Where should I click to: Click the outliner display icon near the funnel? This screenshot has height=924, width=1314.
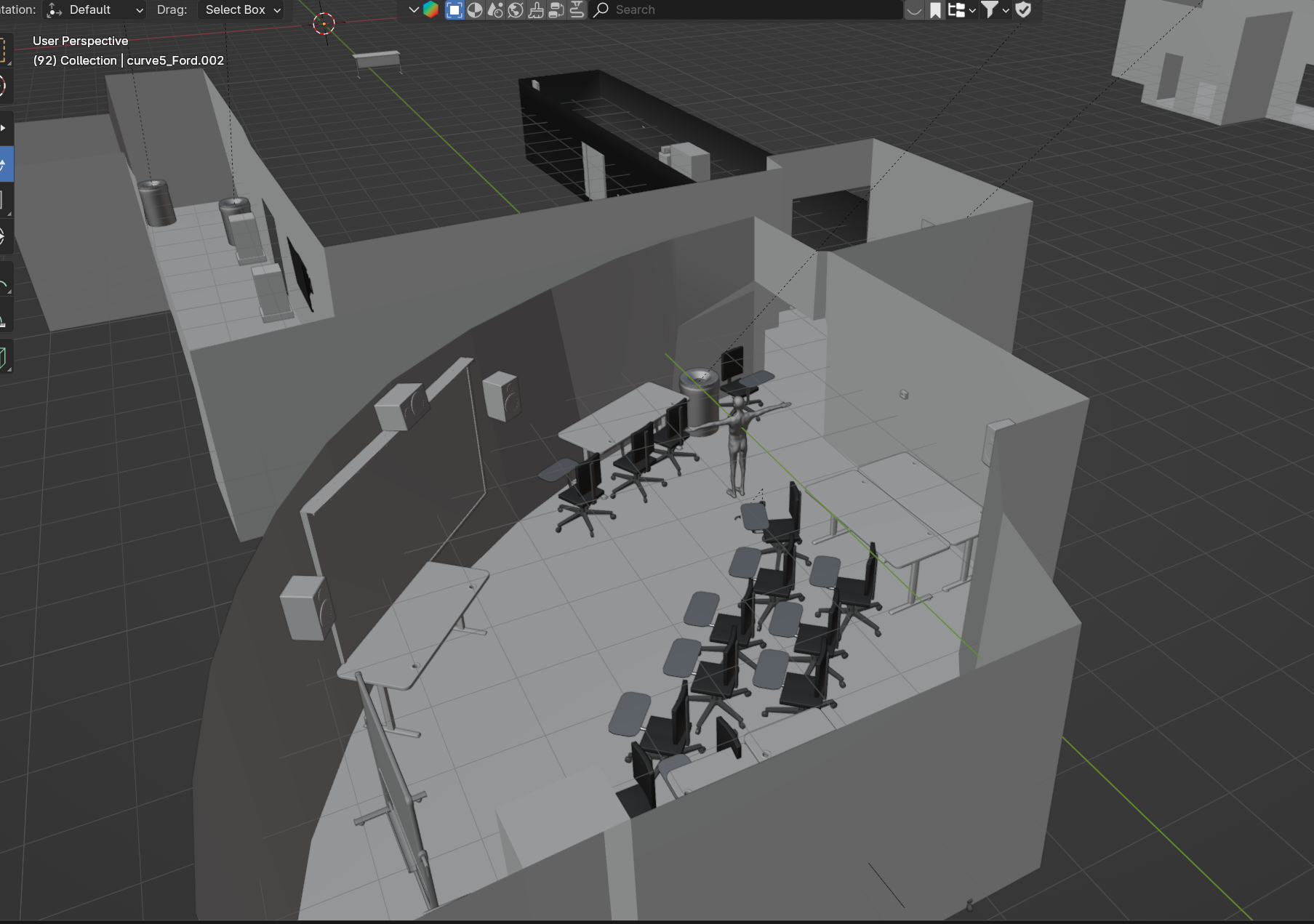pos(956,9)
